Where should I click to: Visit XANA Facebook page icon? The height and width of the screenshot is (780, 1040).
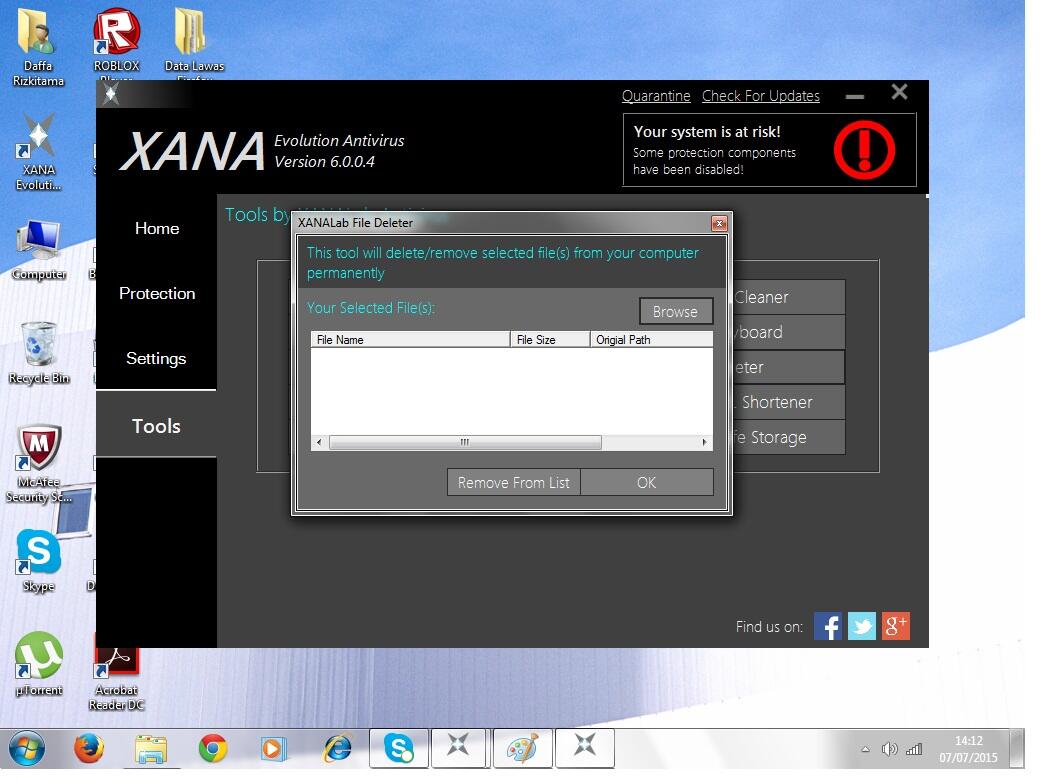[x=827, y=626]
